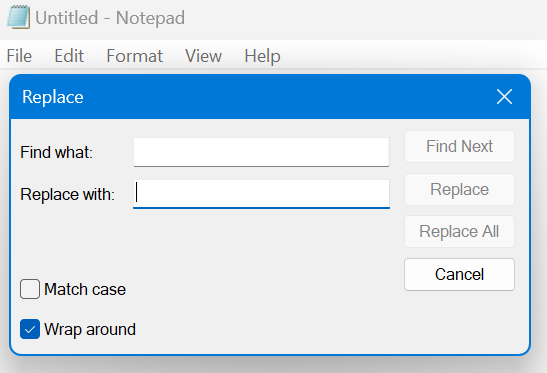Close the Replace dialog with X
The width and height of the screenshot is (547, 373).
pos(504,97)
